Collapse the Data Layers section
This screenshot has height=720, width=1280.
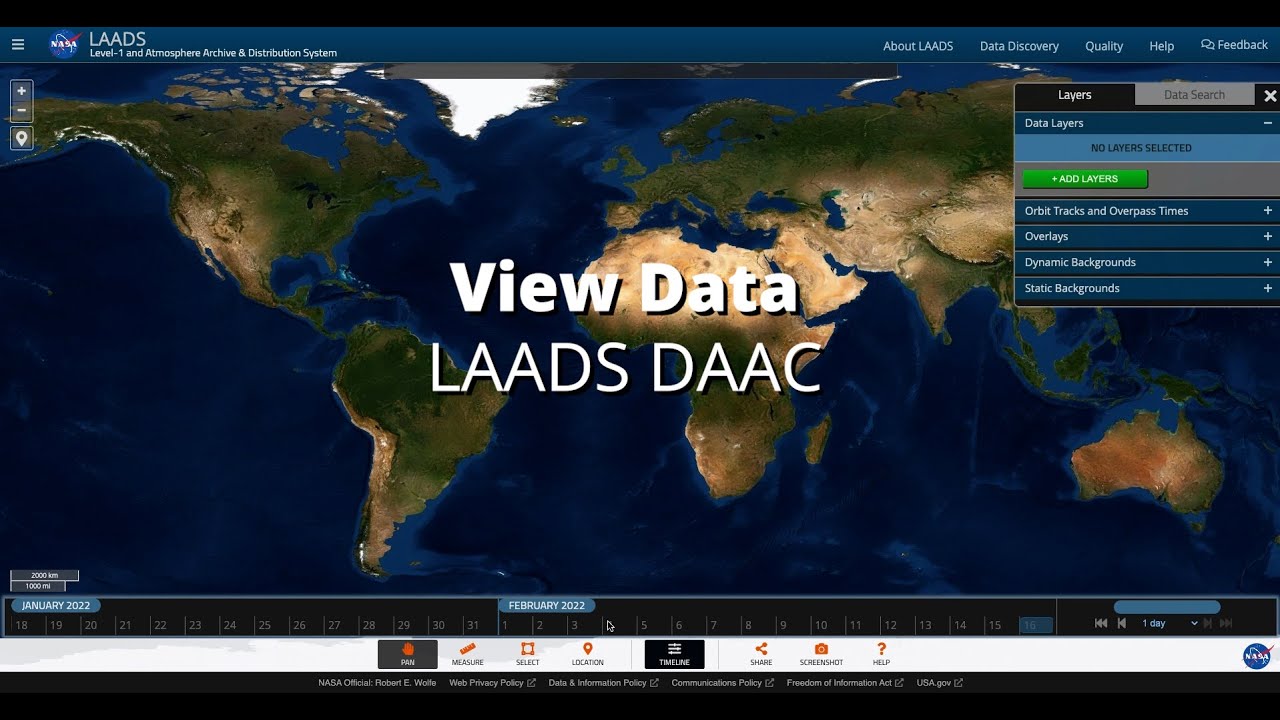click(1268, 123)
